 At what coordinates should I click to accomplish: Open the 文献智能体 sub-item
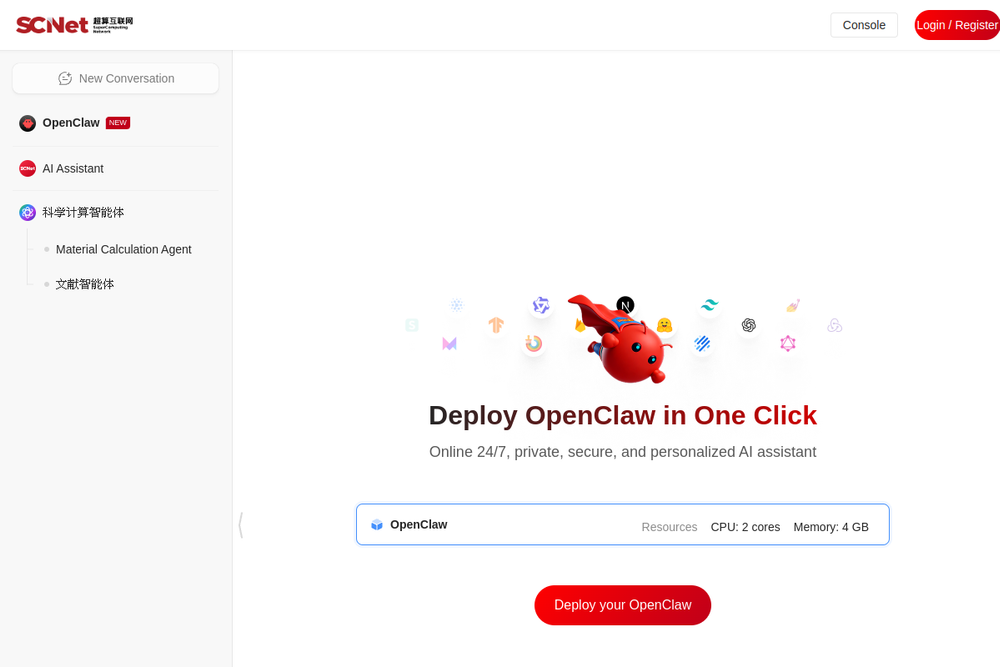coord(85,284)
